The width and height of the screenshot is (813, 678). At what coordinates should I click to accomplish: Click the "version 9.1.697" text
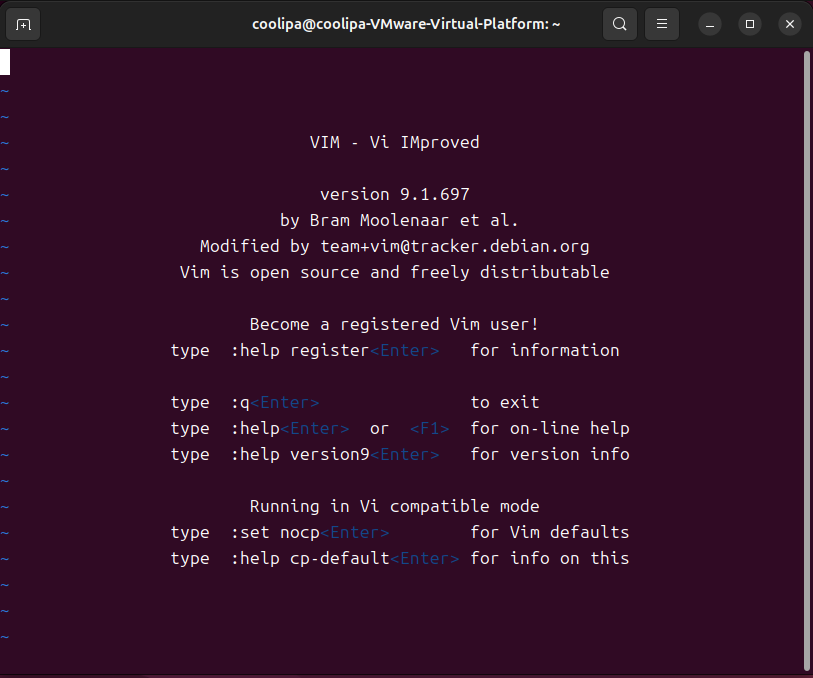[x=395, y=194]
